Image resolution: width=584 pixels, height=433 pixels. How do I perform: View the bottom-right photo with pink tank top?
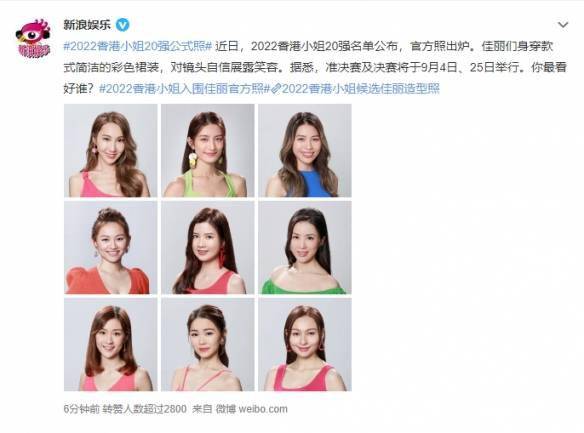pos(305,345)
